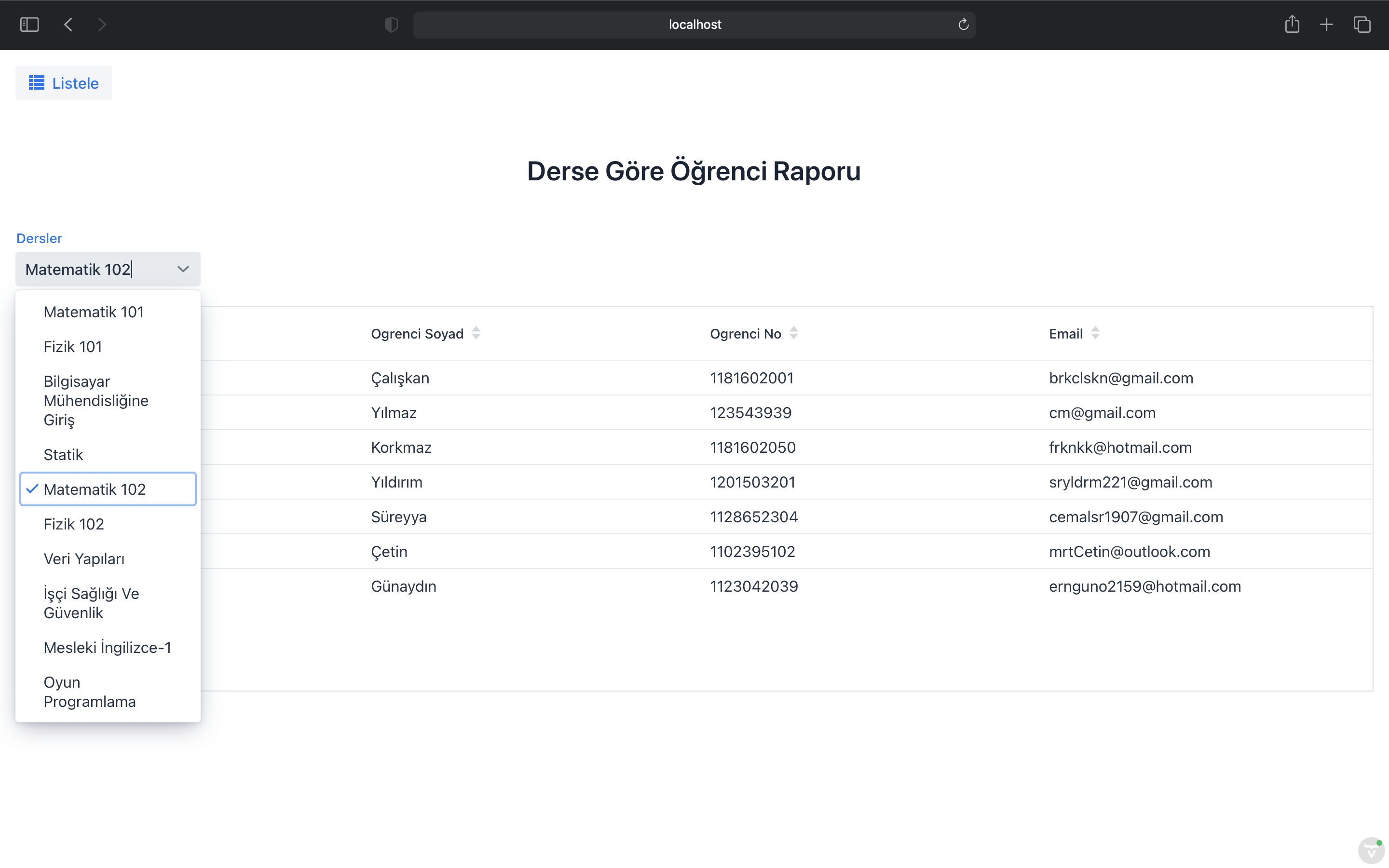Click the Listele button
This screenshot has width=1389, height=868.
[63, 82]
